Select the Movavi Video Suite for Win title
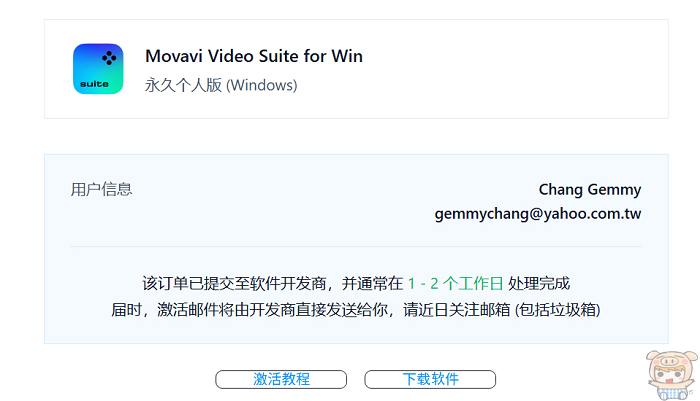The height and width of the screenshot is (401, 700). pos(254,56)
